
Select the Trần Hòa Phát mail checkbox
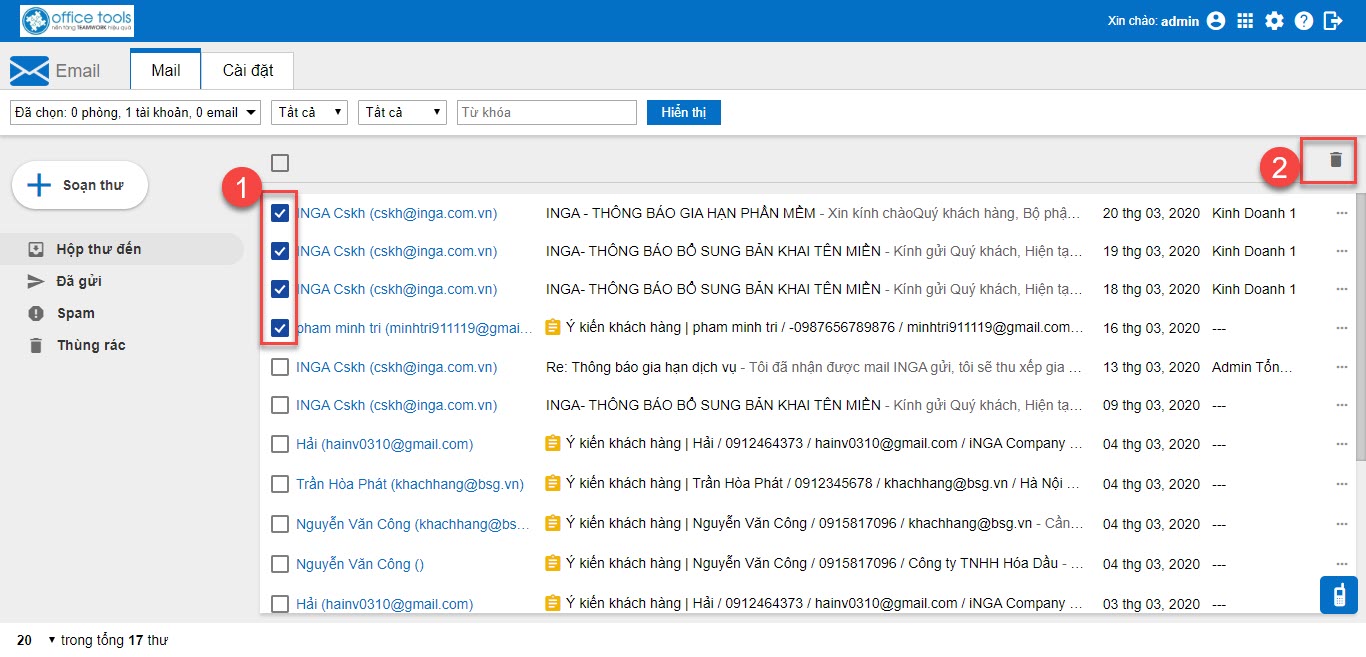280,484
